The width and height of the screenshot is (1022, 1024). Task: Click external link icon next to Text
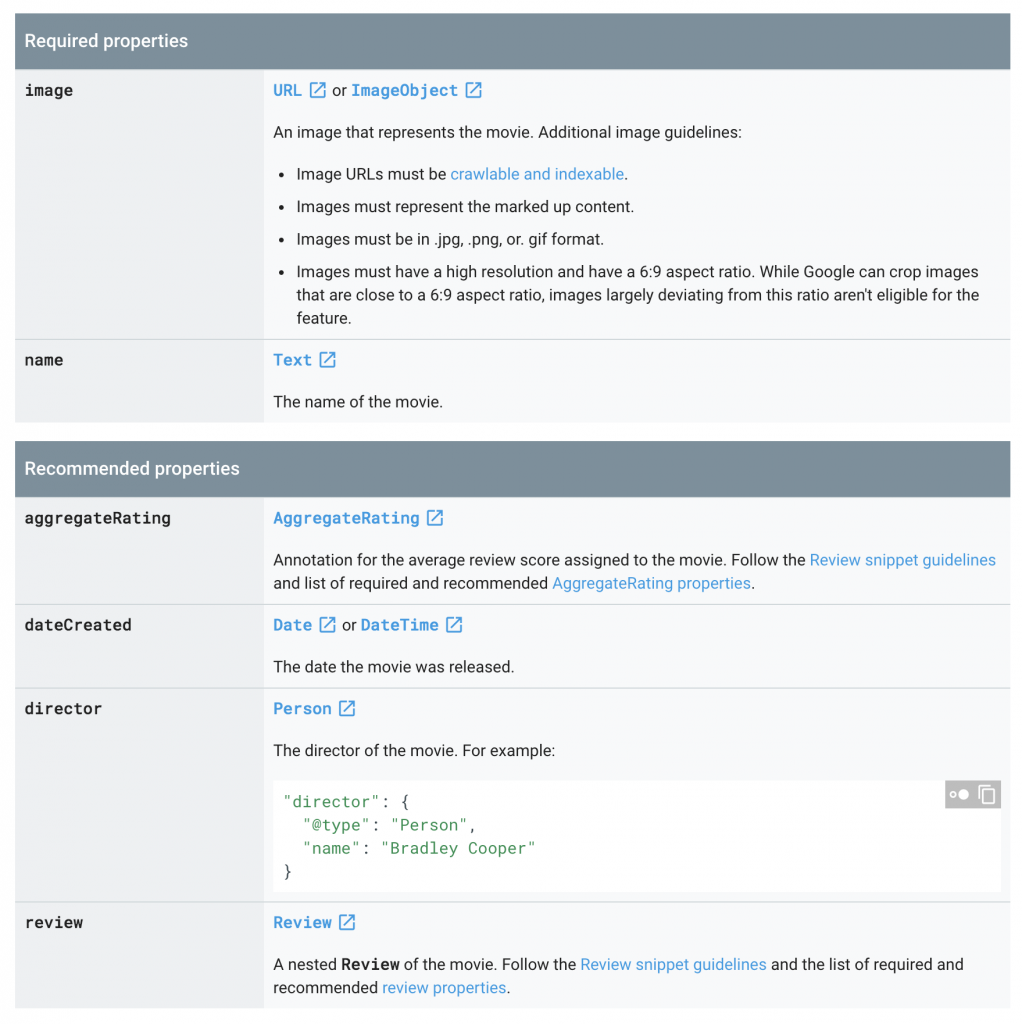[327, 360]
